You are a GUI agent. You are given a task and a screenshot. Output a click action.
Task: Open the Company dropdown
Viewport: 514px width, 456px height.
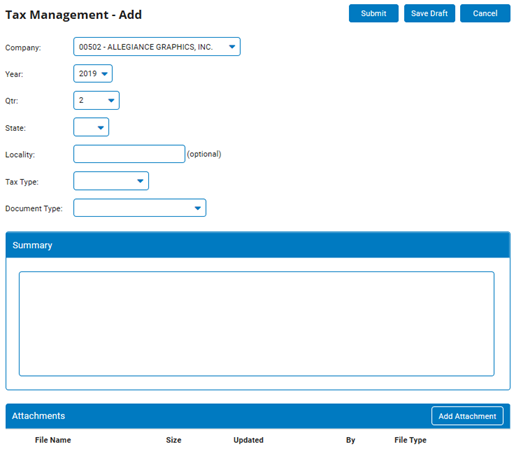pyautogui.click(x=157, y=47)
